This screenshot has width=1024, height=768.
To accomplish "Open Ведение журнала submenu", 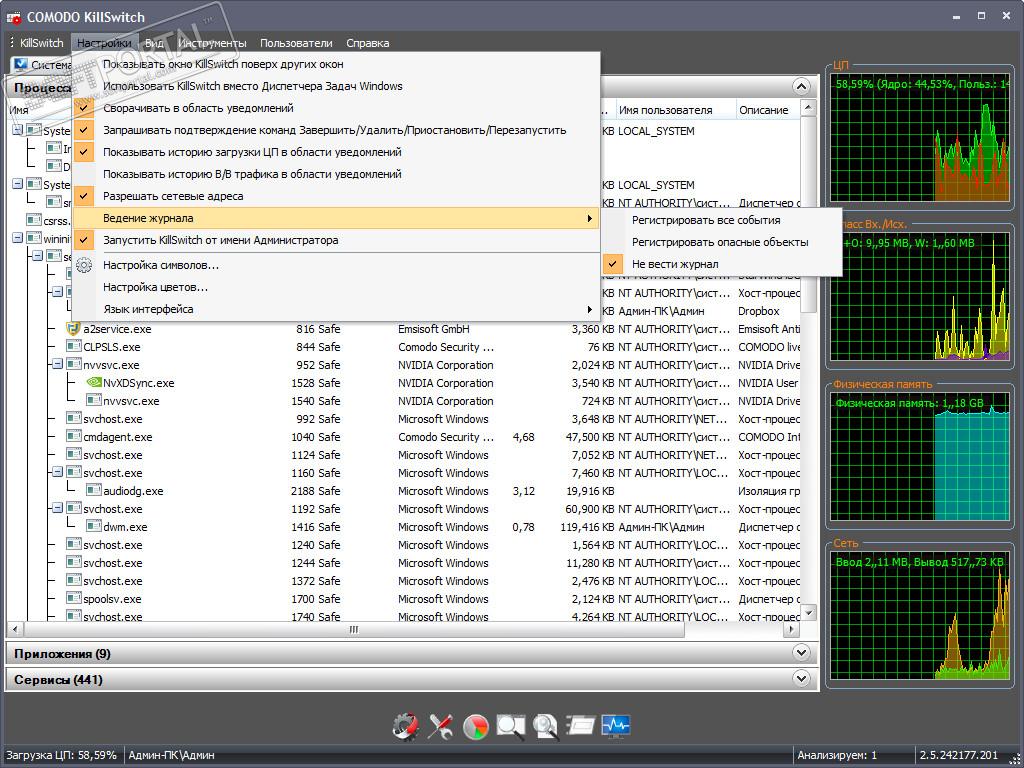I will click(x=336, y=218).
